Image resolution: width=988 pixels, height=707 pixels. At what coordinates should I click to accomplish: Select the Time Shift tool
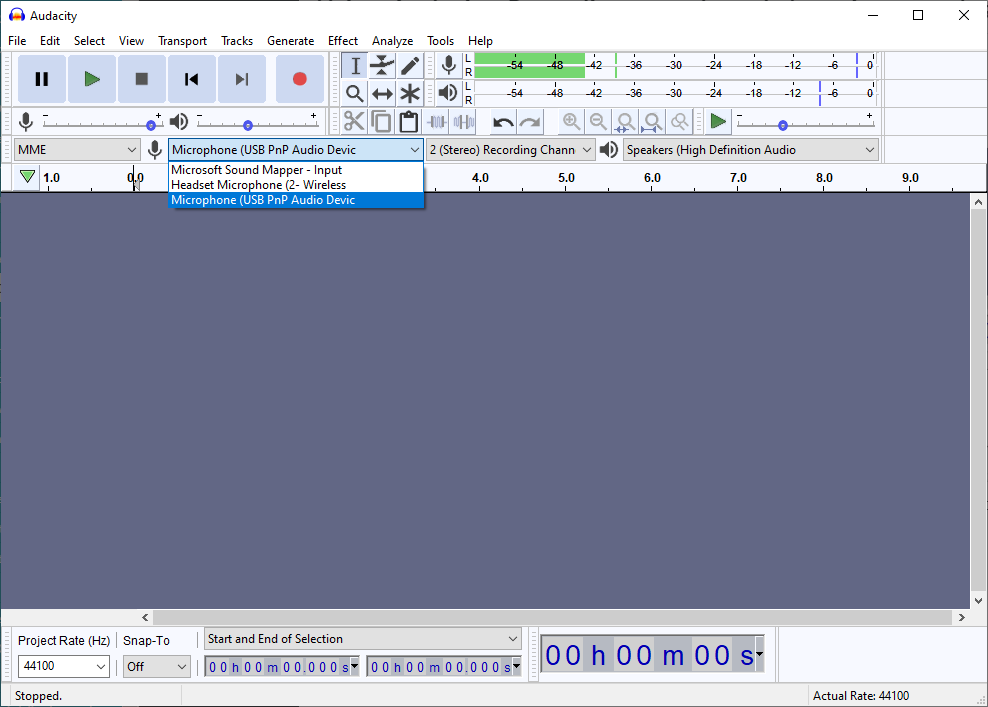click(382, 93)
